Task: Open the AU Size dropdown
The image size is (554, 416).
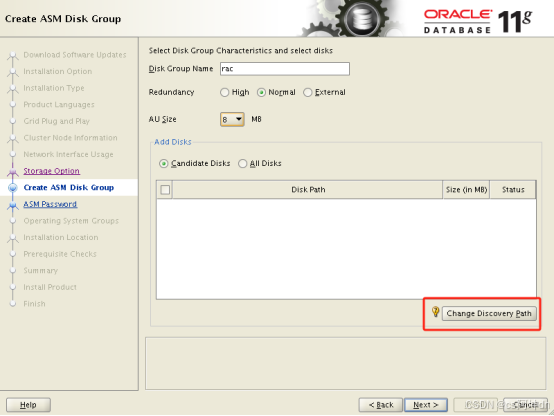Action: point(232,119)
